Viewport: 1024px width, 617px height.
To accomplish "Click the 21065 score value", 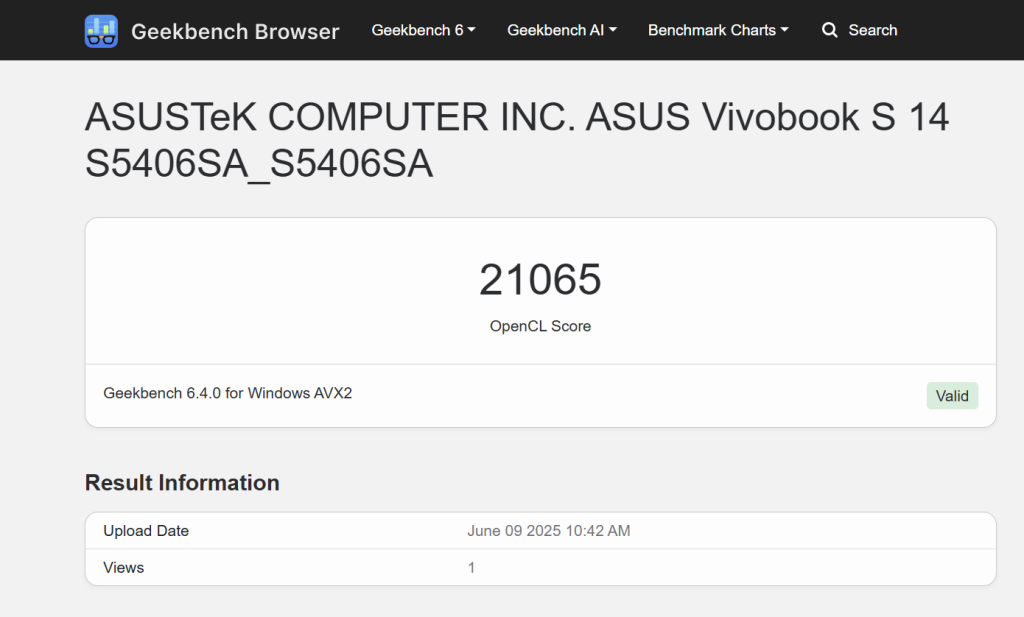I will tap(540, 280).
